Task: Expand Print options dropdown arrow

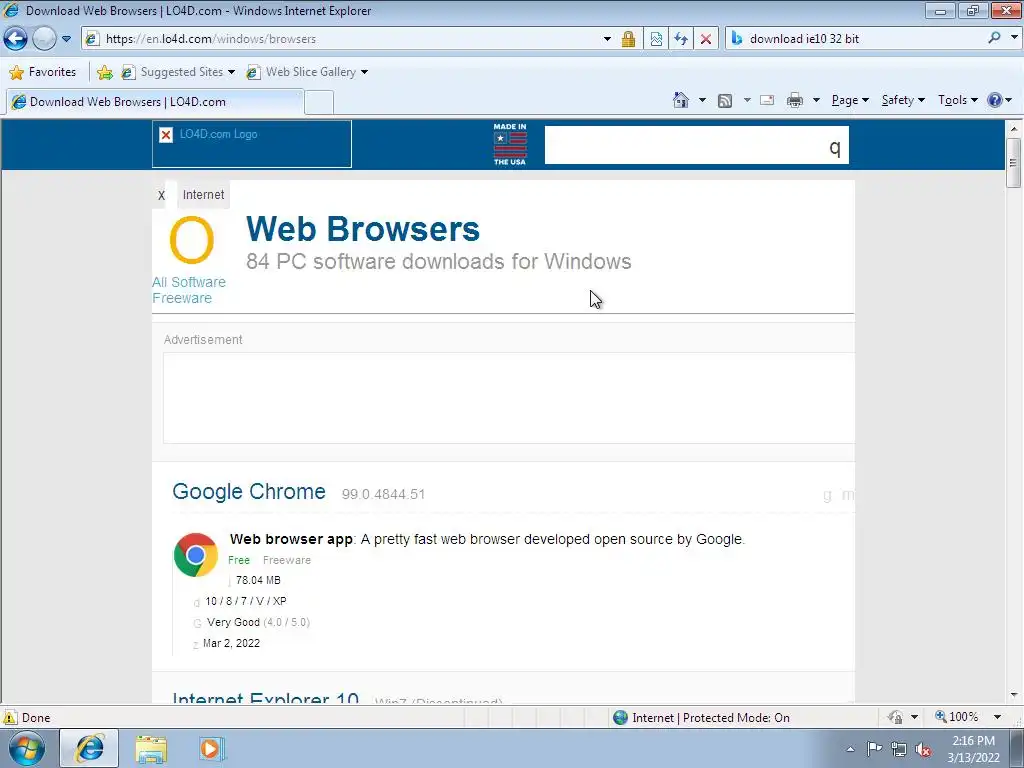Action: (816, 101)
